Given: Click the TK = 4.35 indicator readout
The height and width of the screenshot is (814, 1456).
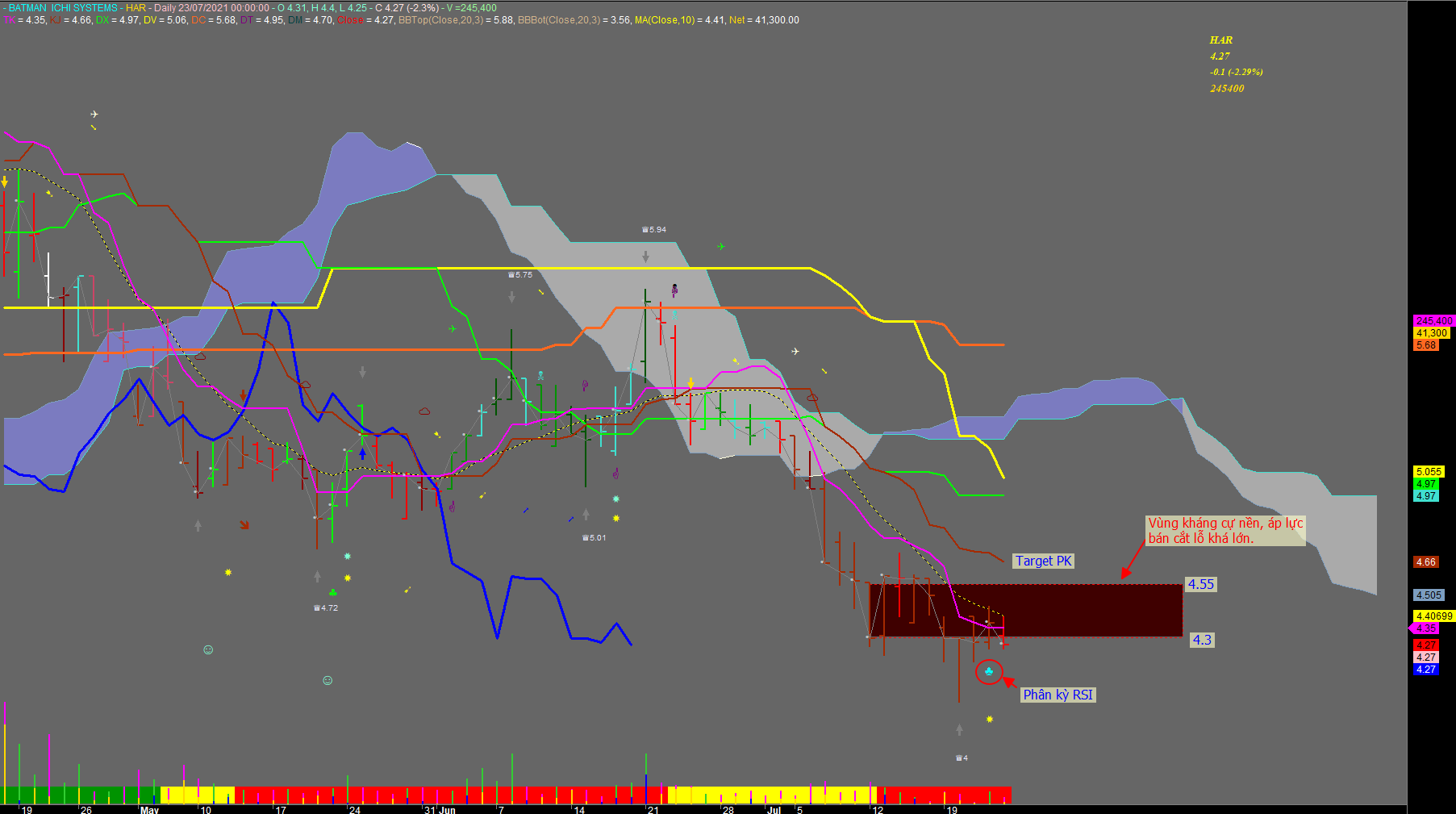Looking at the screenshot, I should [25, 20].
